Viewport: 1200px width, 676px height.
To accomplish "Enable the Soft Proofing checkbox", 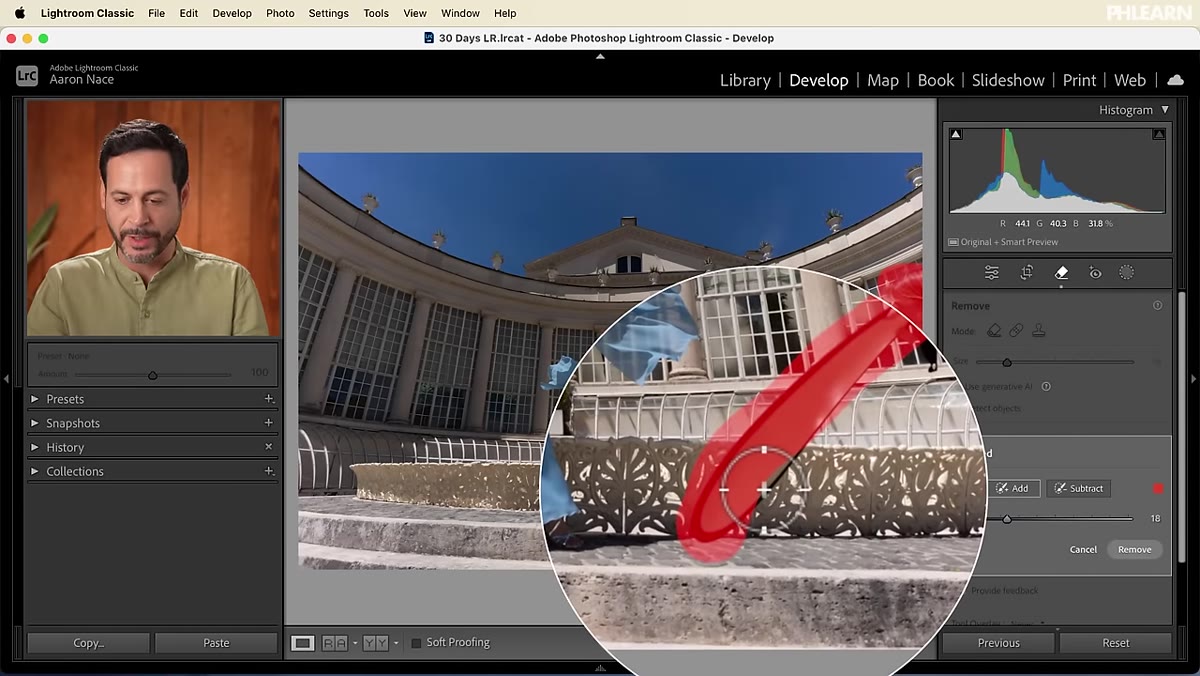I will [416, 643].
